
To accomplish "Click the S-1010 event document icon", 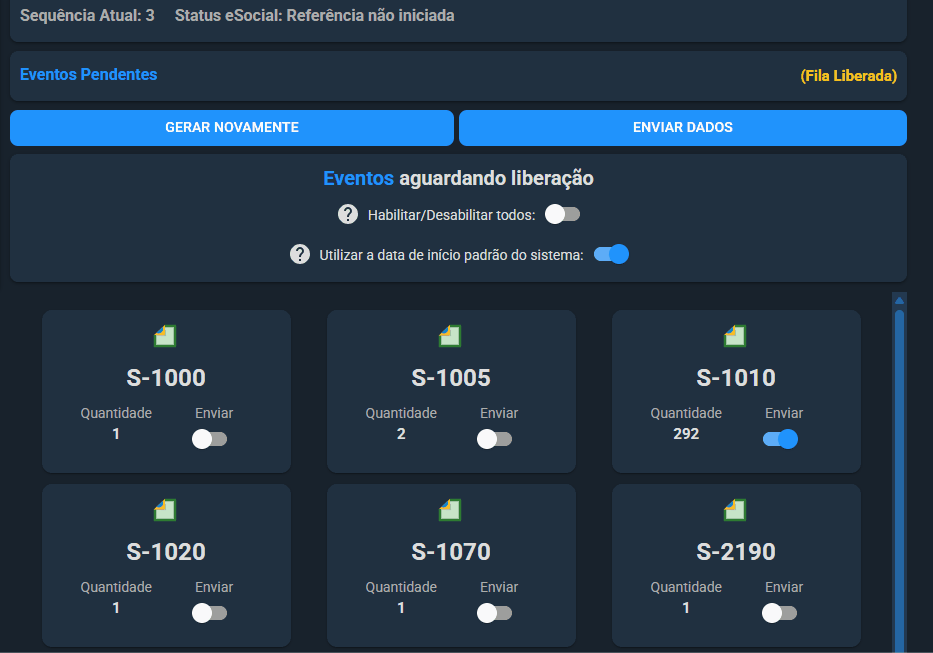I will tap(735, 336).
